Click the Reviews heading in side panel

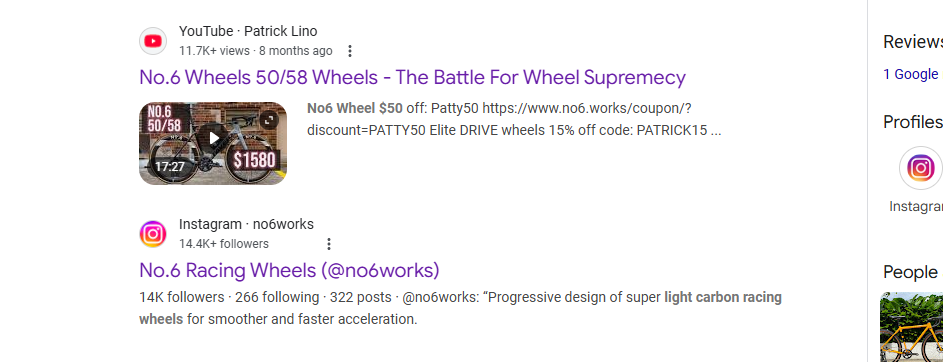pyautogui.click(x=913, y=42)
